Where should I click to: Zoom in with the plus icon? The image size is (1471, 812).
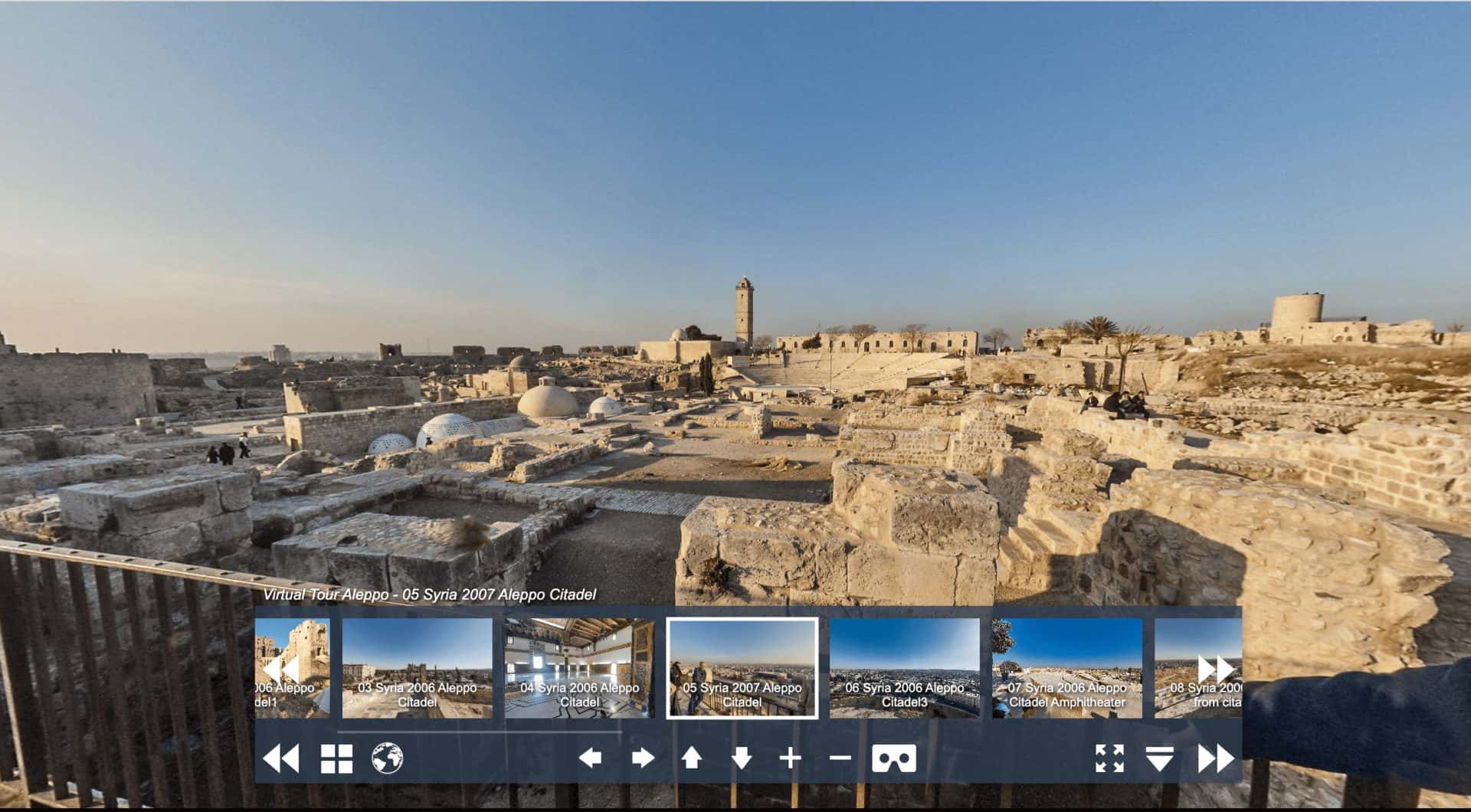[x=790, y=758]
